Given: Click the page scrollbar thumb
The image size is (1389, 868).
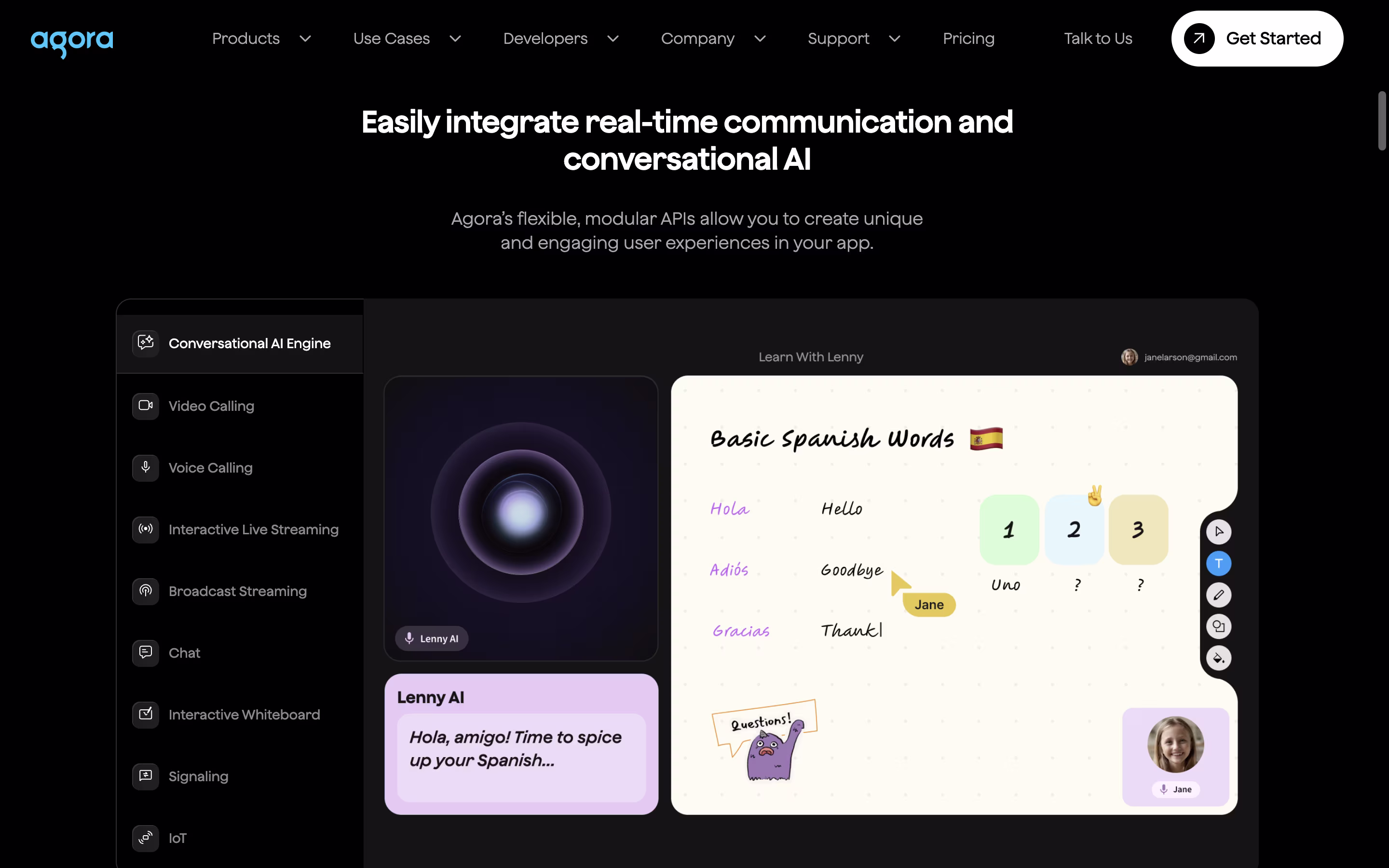Looking at the screenshot, I should click(1382, 121).
